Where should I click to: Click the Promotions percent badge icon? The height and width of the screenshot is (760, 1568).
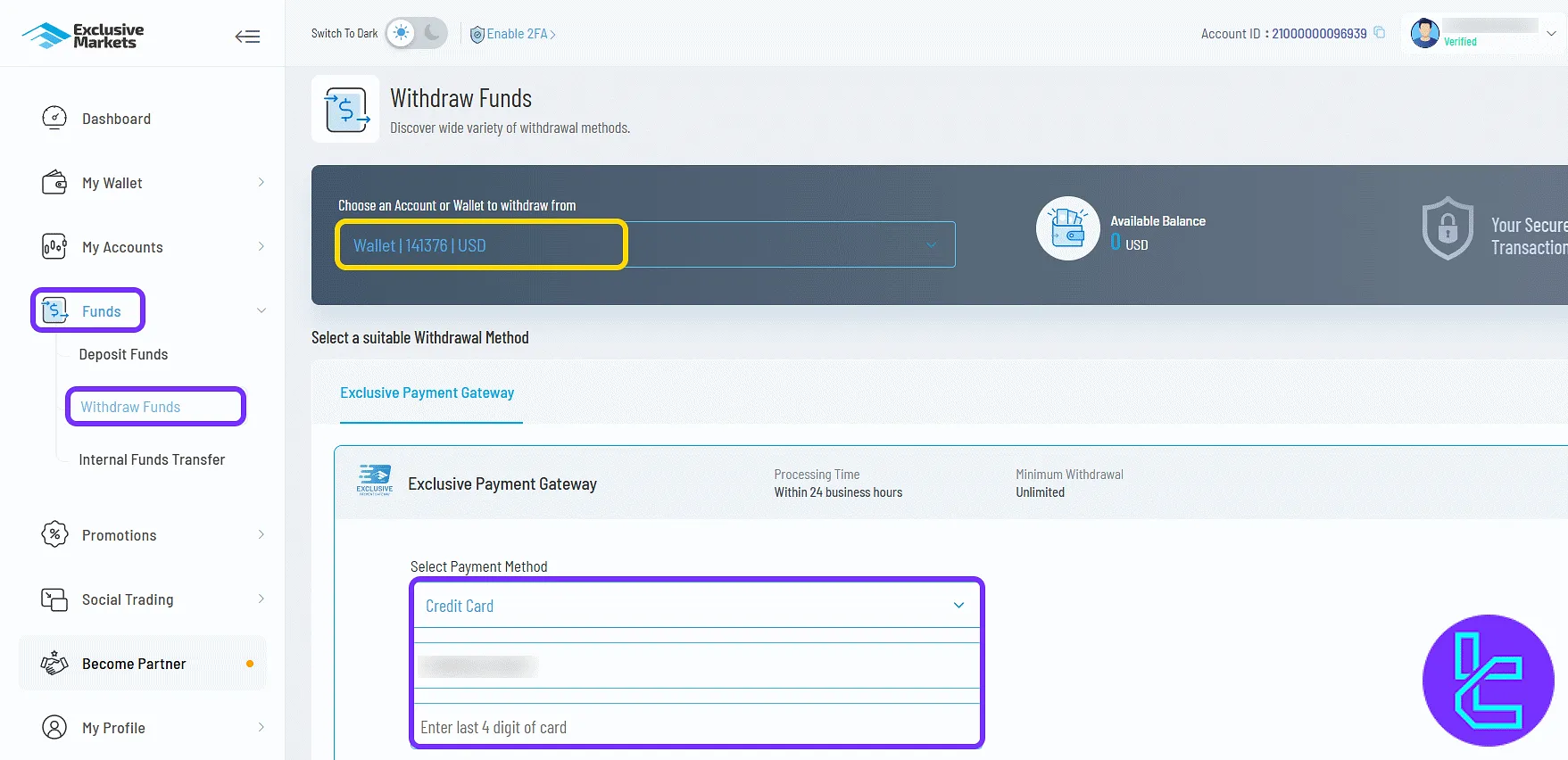[54, 534]
